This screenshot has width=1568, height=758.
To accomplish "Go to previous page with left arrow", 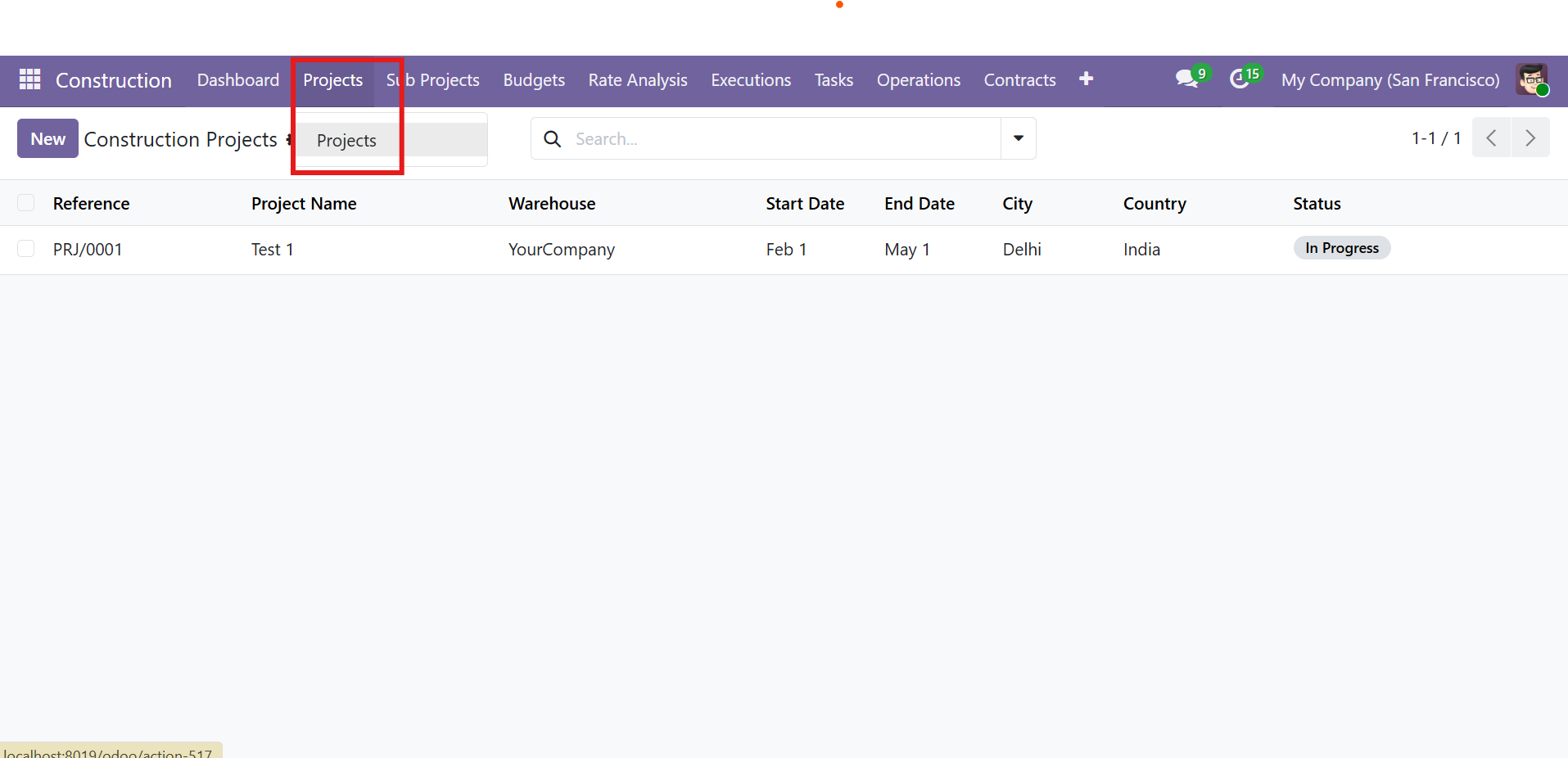I will pos(1491,138).
